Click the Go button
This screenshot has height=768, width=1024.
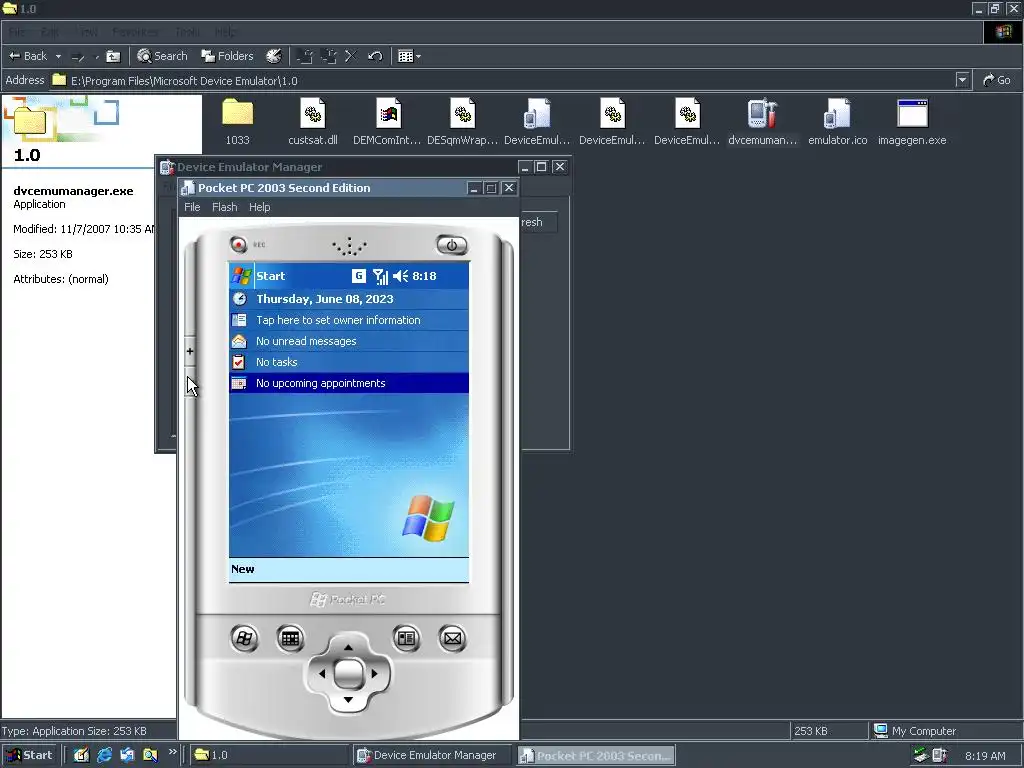pyautogui.click(x=997, y=80)
